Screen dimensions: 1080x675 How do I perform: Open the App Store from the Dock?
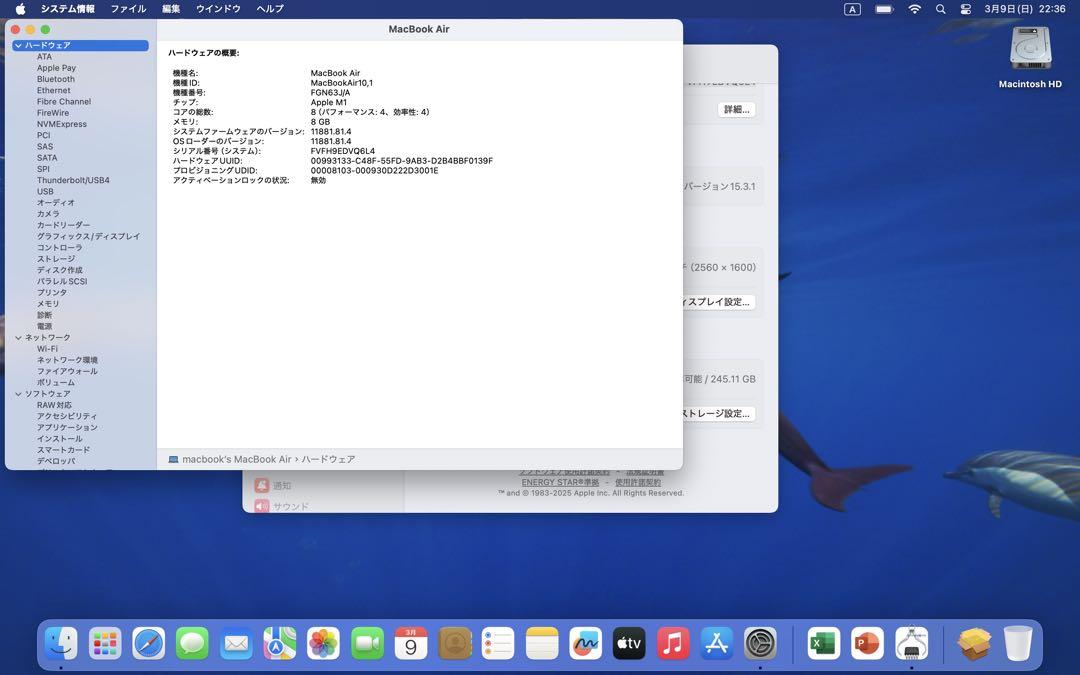click(x=716, y=643)
